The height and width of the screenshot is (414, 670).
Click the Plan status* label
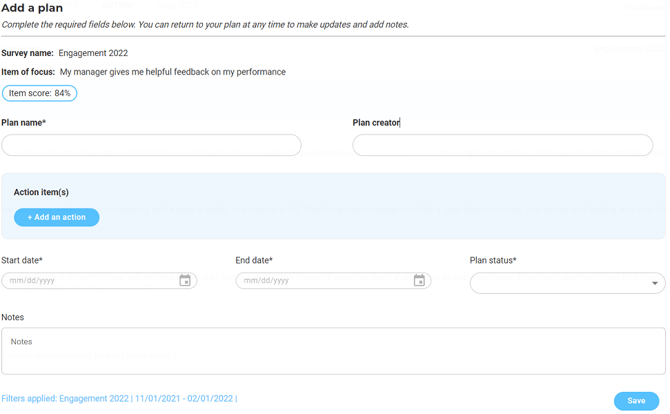click(x=493, y=260)
